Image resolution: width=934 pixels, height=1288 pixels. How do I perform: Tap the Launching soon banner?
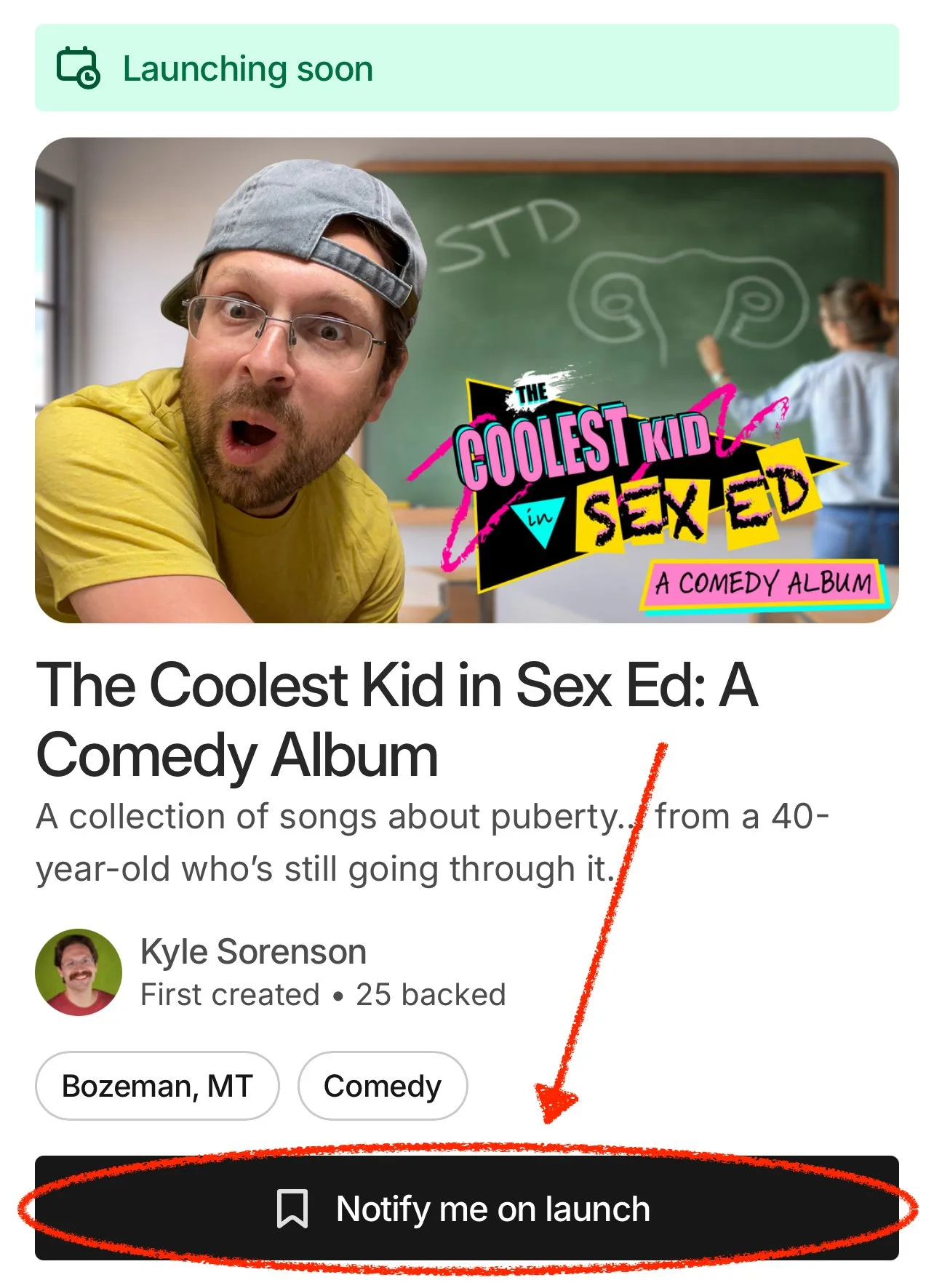click(x=467, y=68)
